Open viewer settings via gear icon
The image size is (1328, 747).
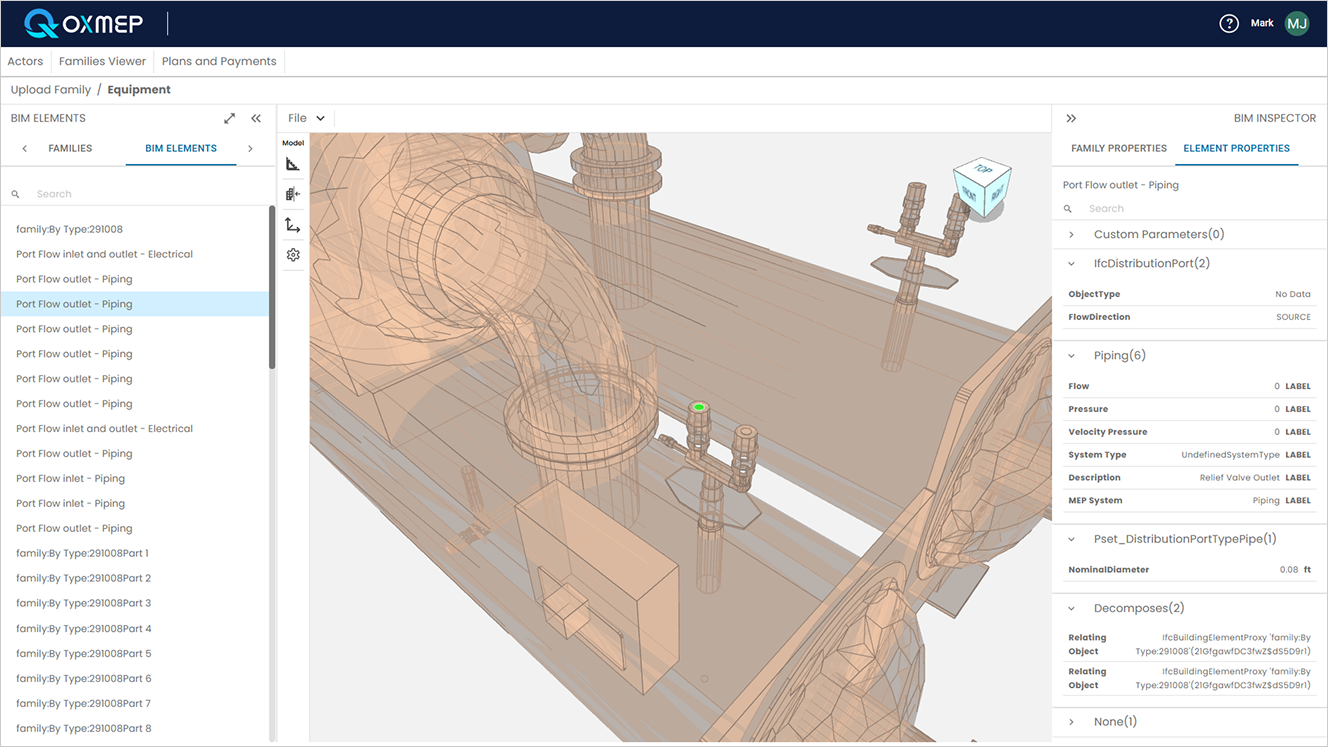[x=292, y=254]
